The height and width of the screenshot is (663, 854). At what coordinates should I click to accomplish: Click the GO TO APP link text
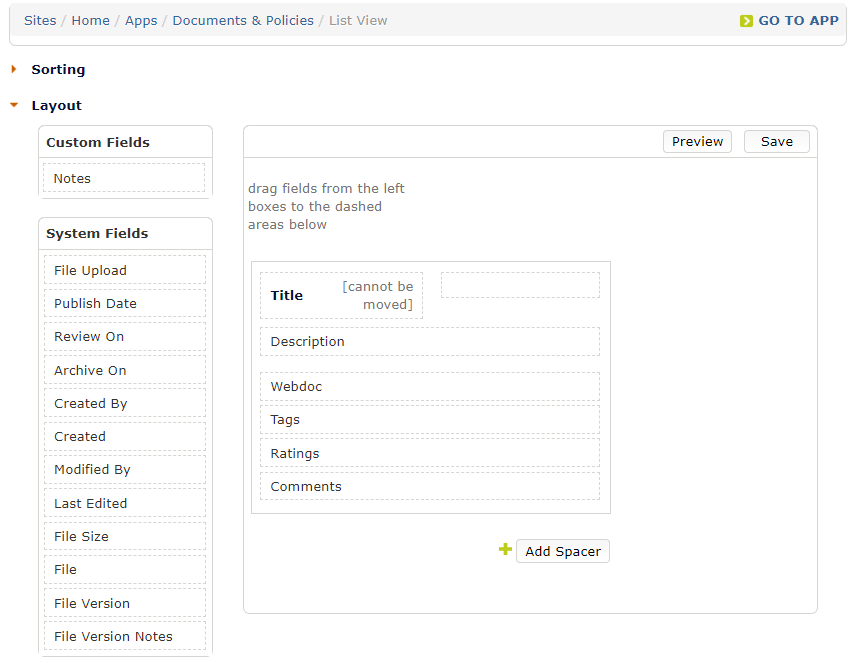798,21
